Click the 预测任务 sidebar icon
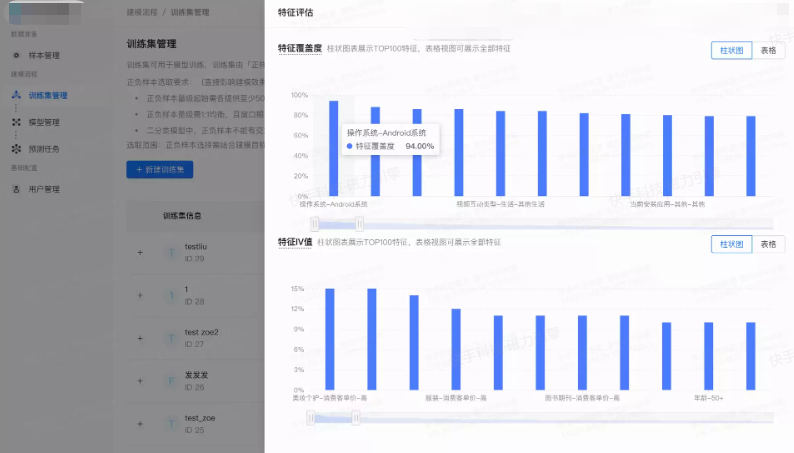The width and height of the screenshot is (794, 453). 16,149
